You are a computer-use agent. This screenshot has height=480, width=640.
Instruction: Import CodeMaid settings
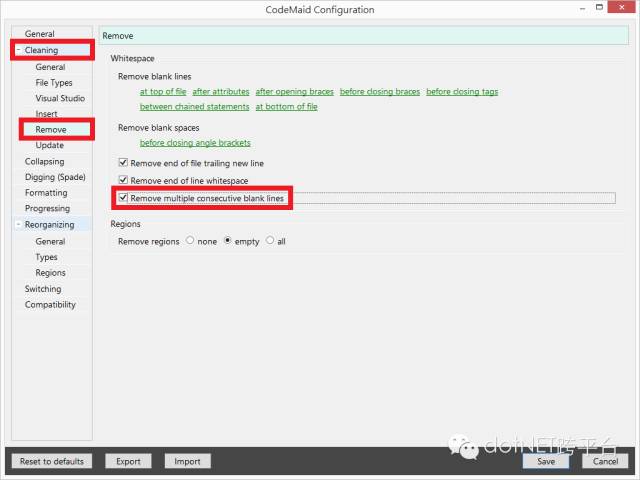coord(187,461)
